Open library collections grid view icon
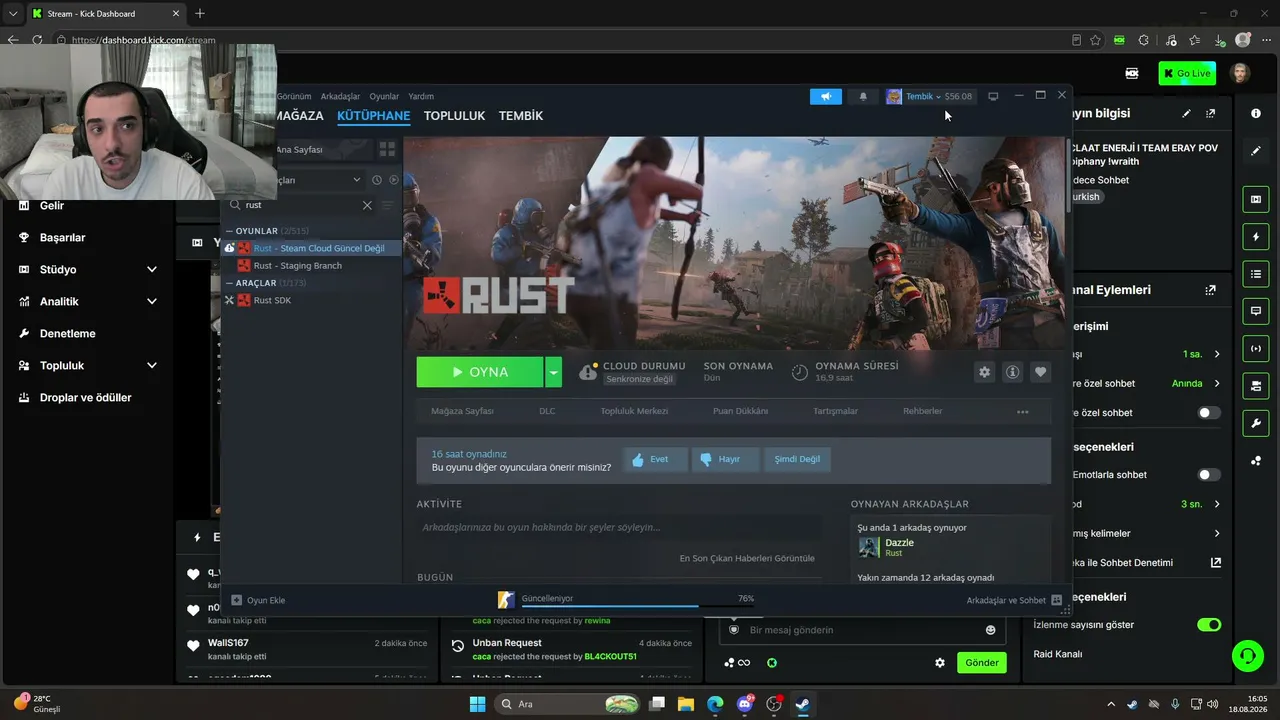This screenshot has width=1280, height=720. [387, 149]
